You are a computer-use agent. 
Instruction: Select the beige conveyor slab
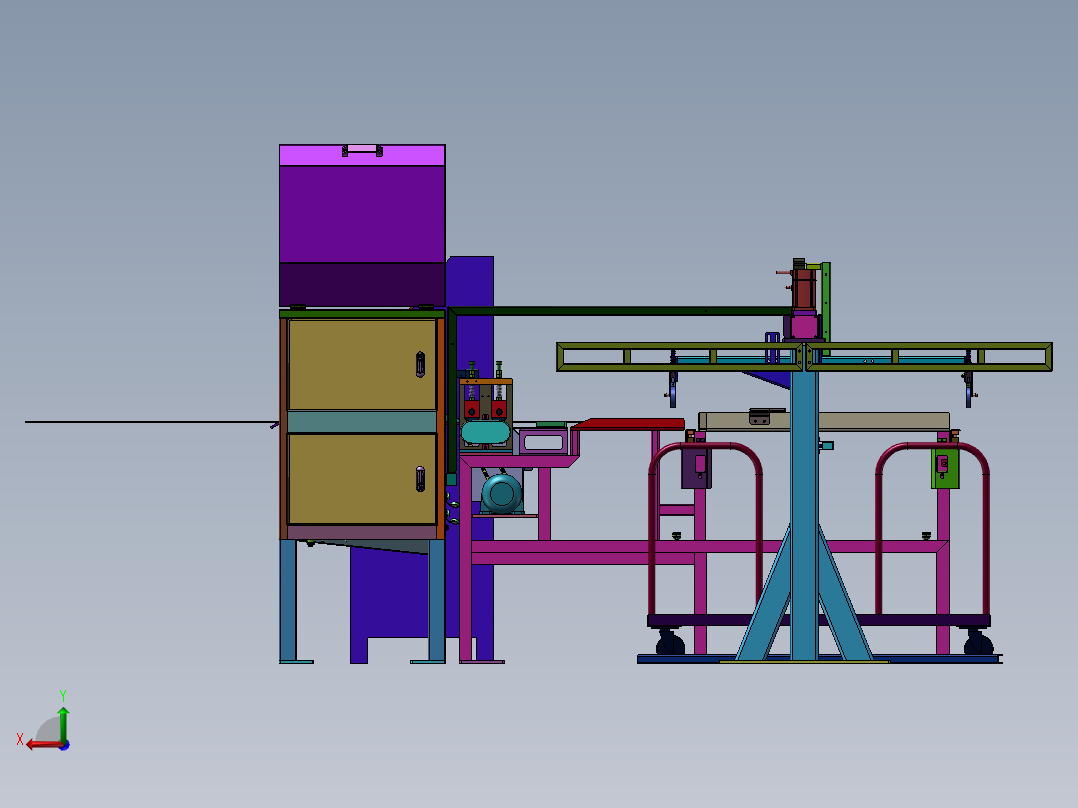824,422
